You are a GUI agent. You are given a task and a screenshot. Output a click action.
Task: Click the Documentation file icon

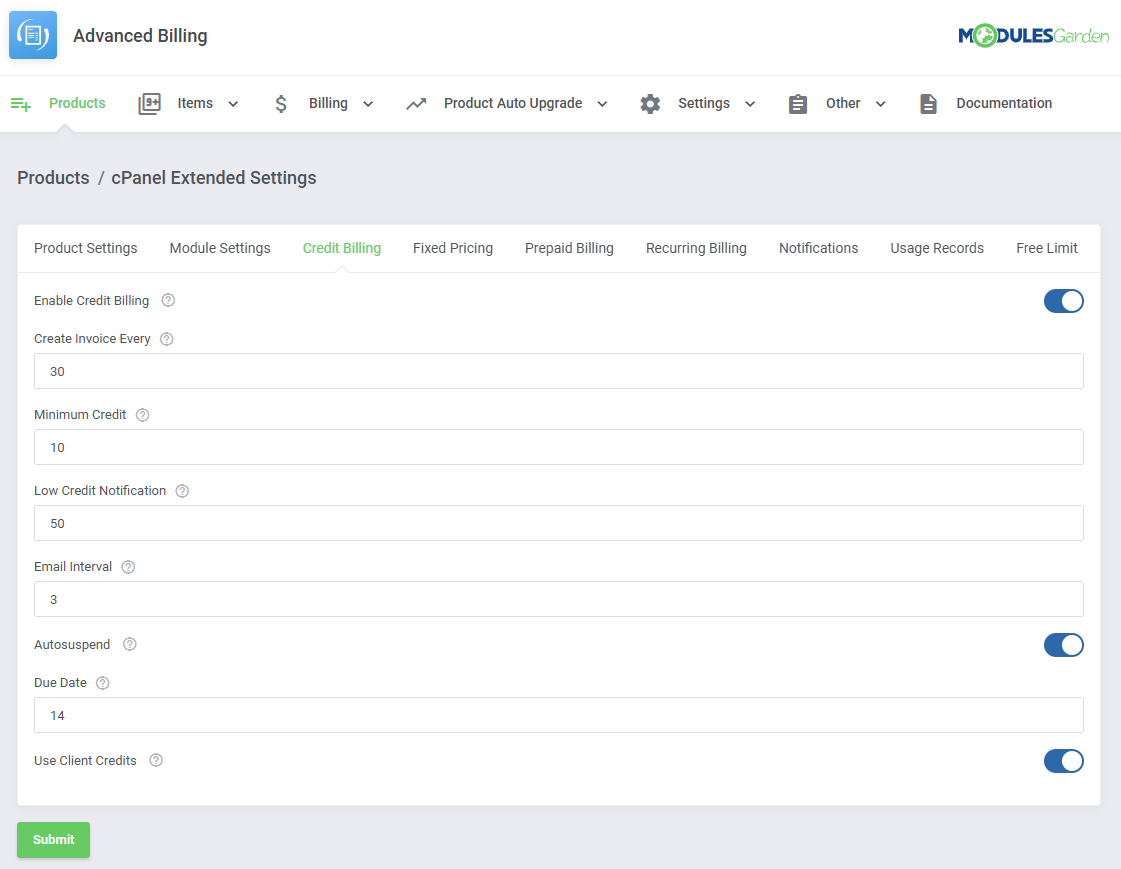pyautogui.click(x=928, y=104)
